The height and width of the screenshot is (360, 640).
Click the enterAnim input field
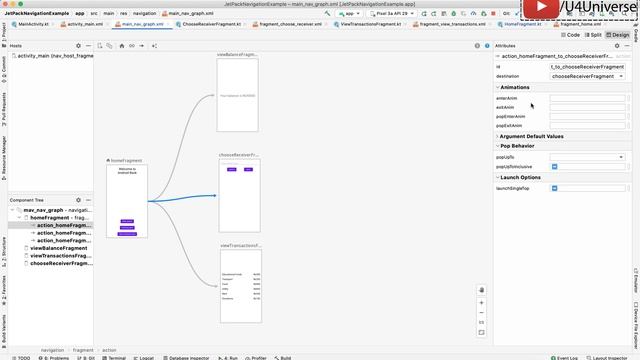point(587,98)
